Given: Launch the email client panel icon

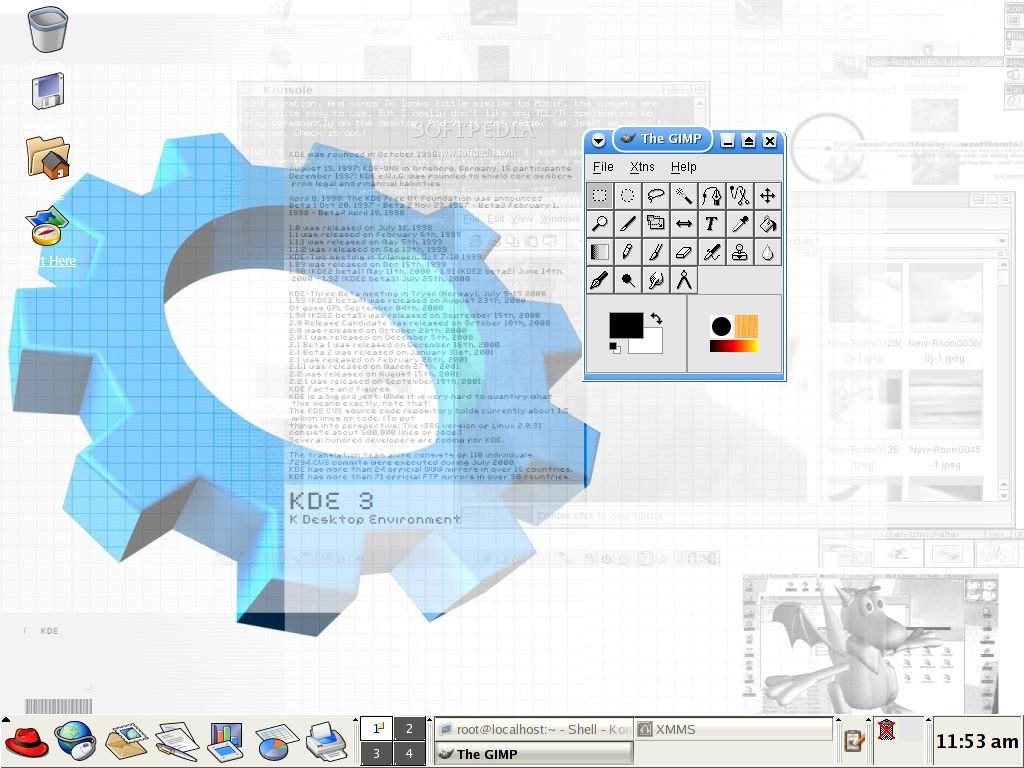Looking at the screenshot, I should pyautogui.click(x=126, y=742).
